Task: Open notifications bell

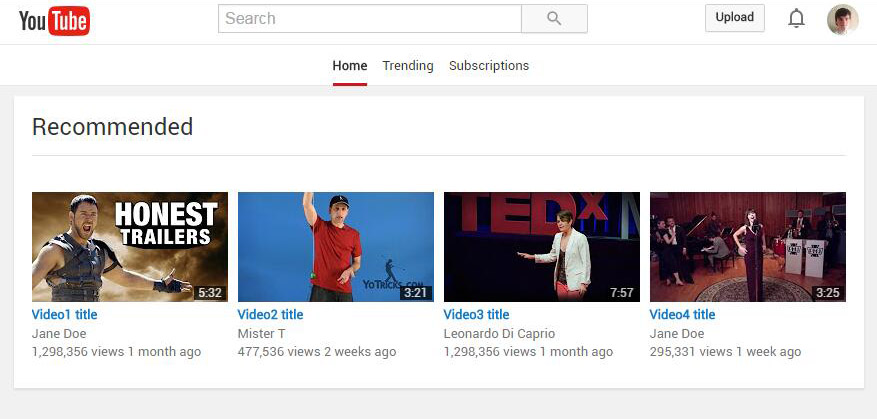Action: (x=796, y=19)
